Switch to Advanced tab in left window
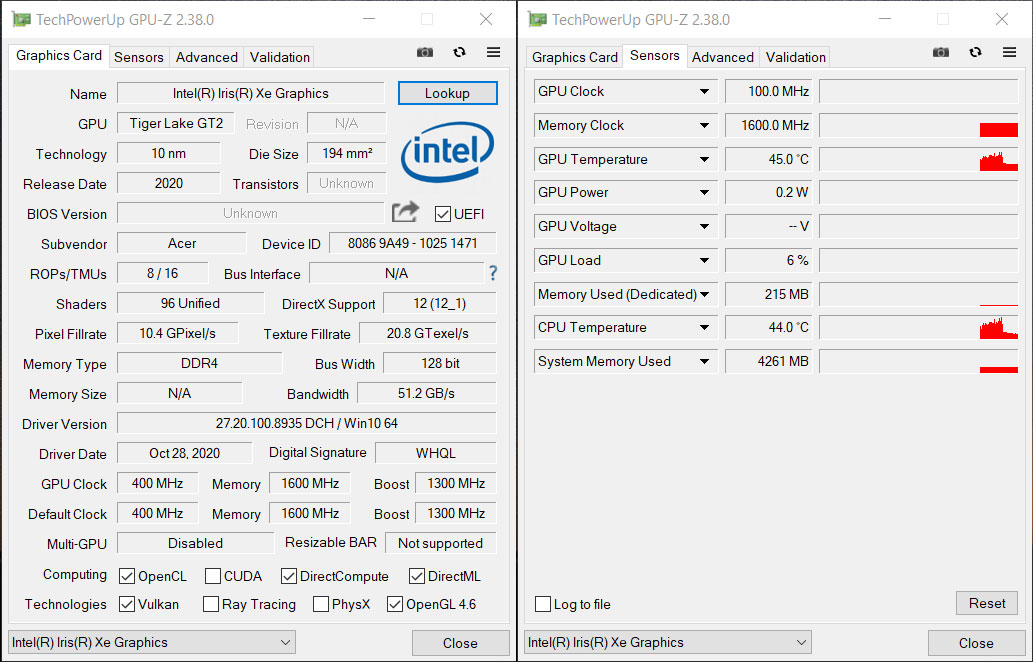 tap(207, 57)
